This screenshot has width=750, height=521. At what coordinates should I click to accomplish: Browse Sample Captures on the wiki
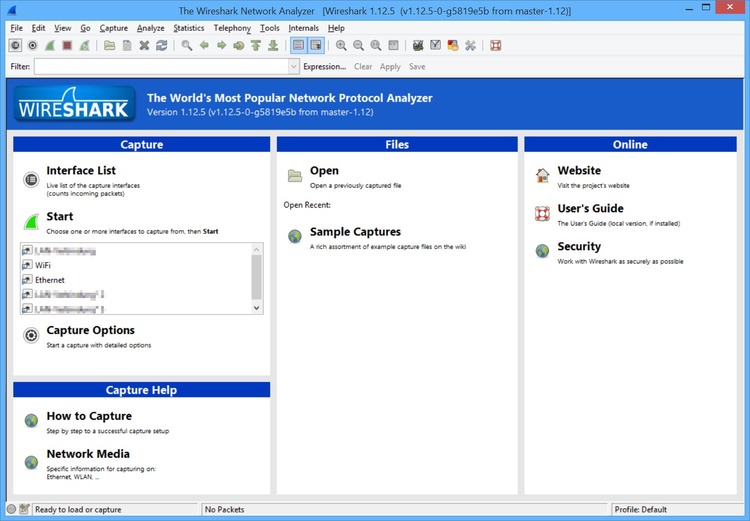click(355, 232)
